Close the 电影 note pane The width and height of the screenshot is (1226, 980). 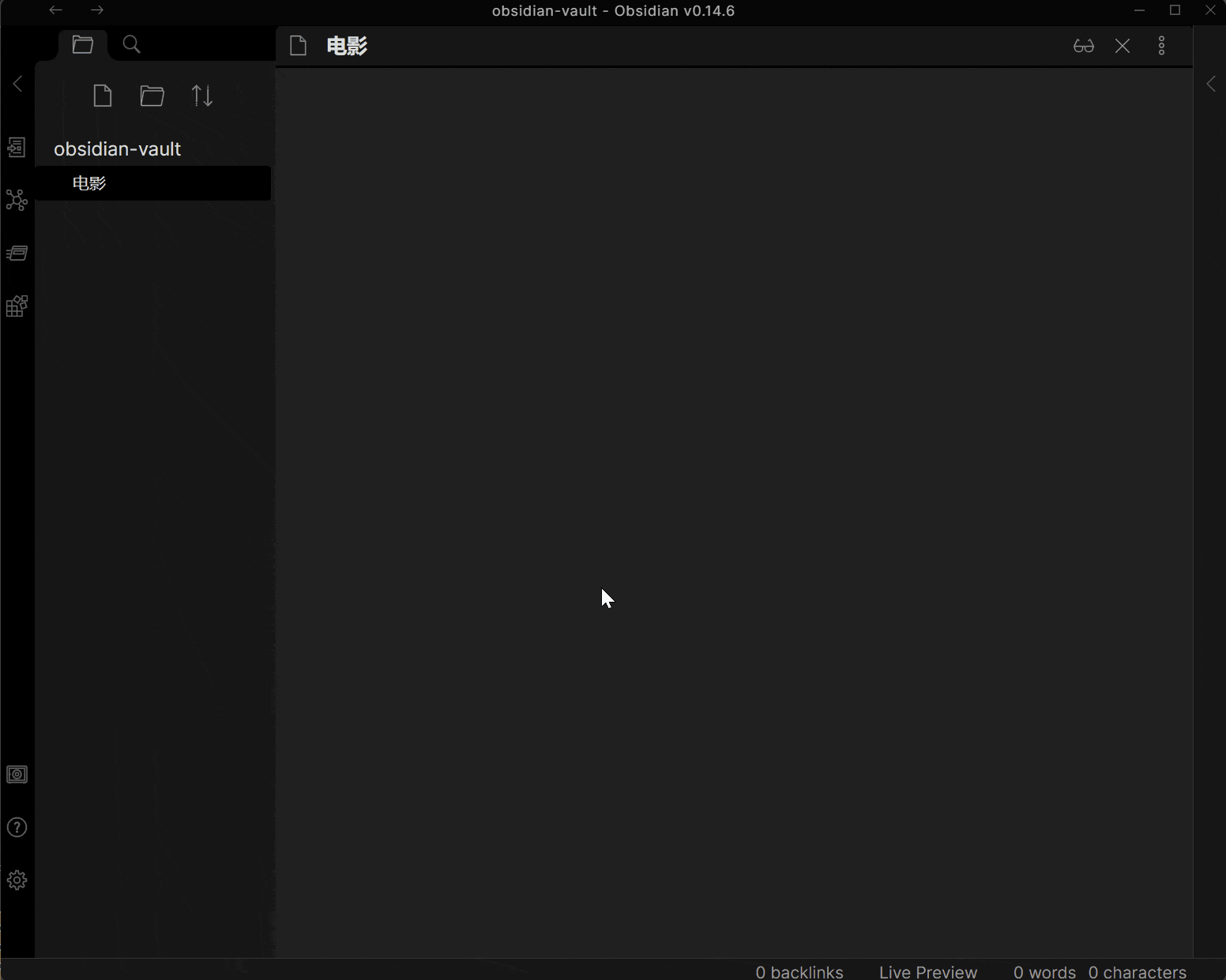tap(1123, 46)
